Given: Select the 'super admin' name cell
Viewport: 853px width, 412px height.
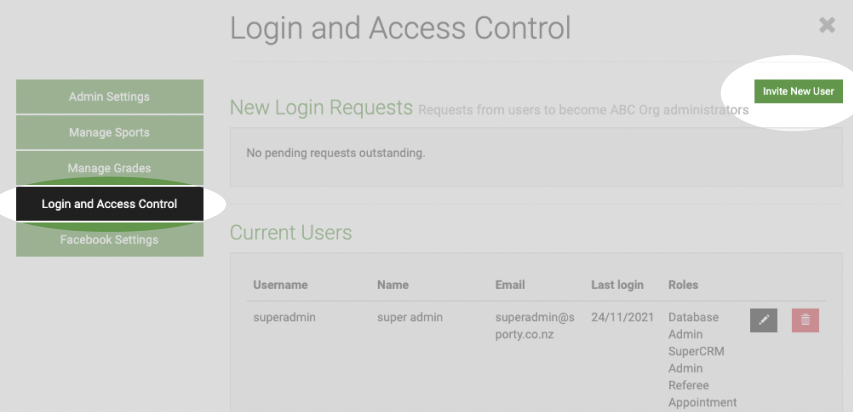Looking at the screenshot, I should point(410,317).
